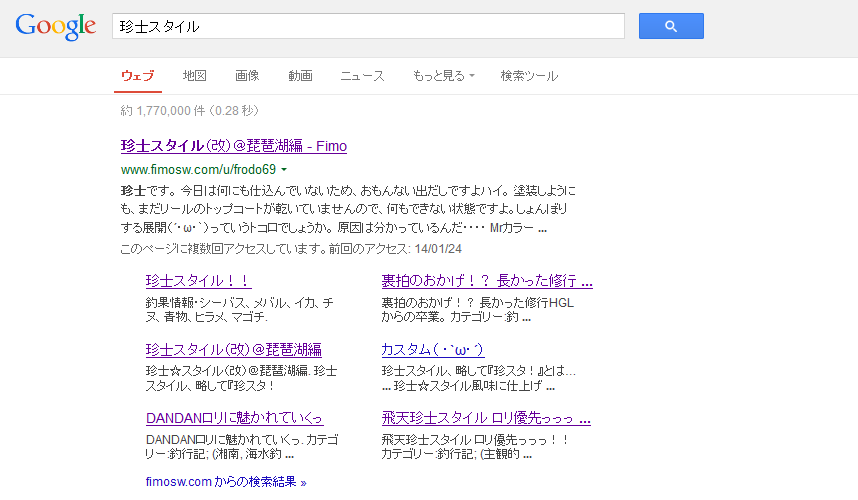Image resolution: width=858 pixels, height=500 pixels.
Task: Go to the 動画 tab
Action: [300, 76]
